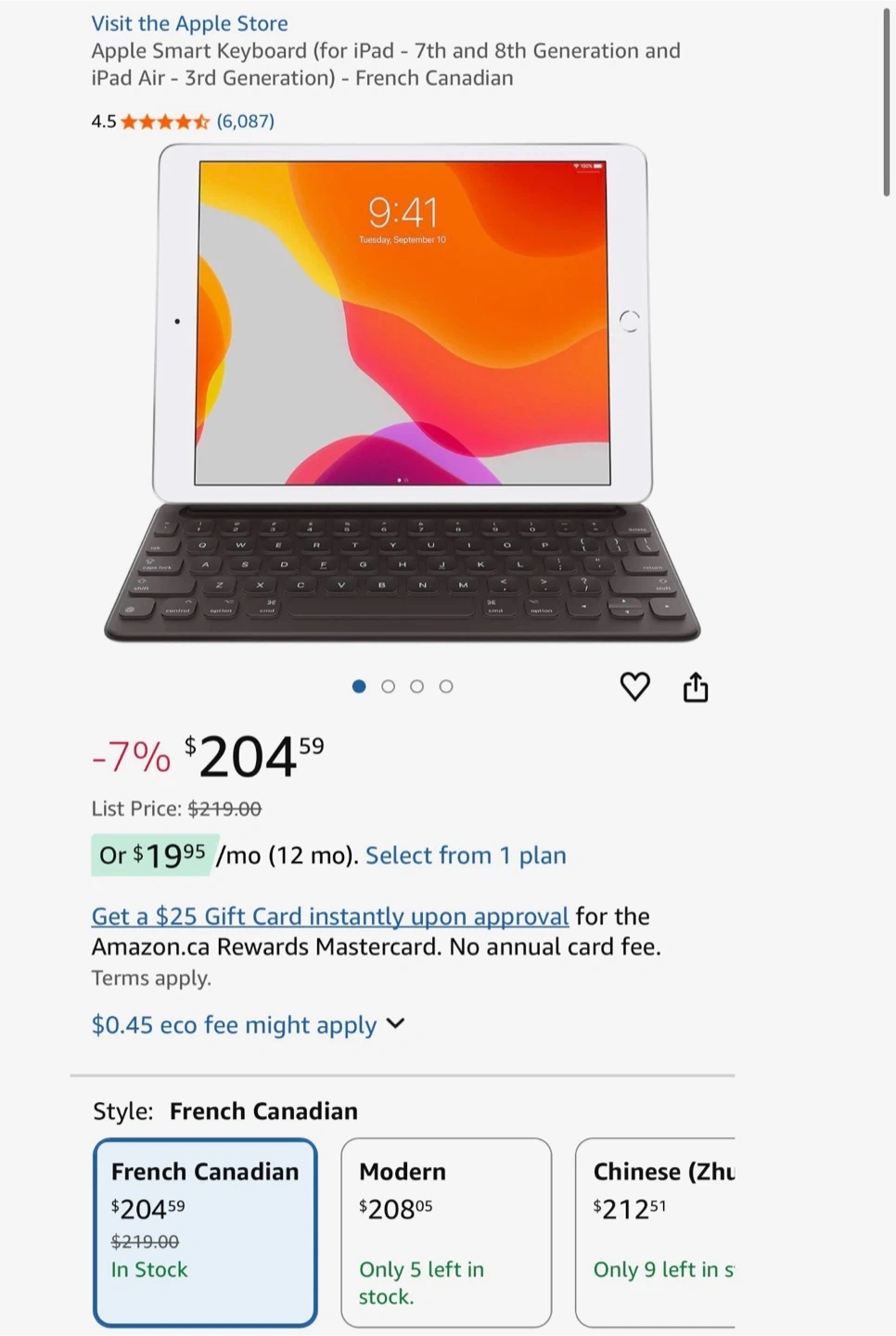Select the first image carousel dot
The width and height of the screenshot is (896, 1336).
coord(359,687)
